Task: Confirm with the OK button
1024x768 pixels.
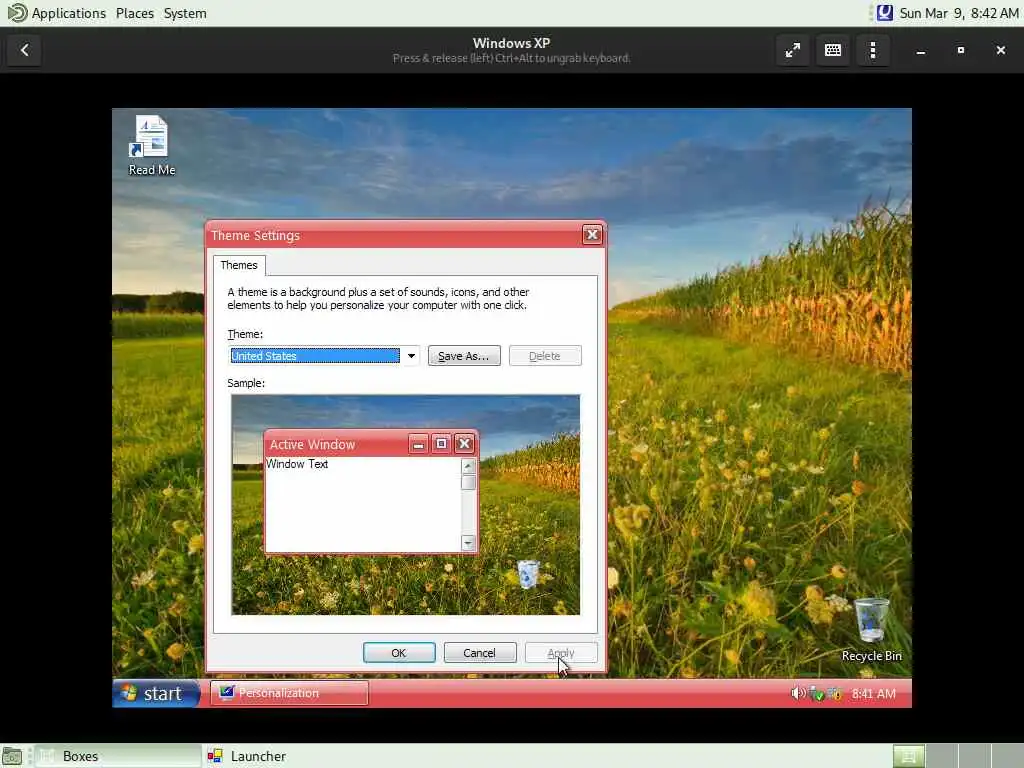Action: pyautogui.click(x=399, y=652)
